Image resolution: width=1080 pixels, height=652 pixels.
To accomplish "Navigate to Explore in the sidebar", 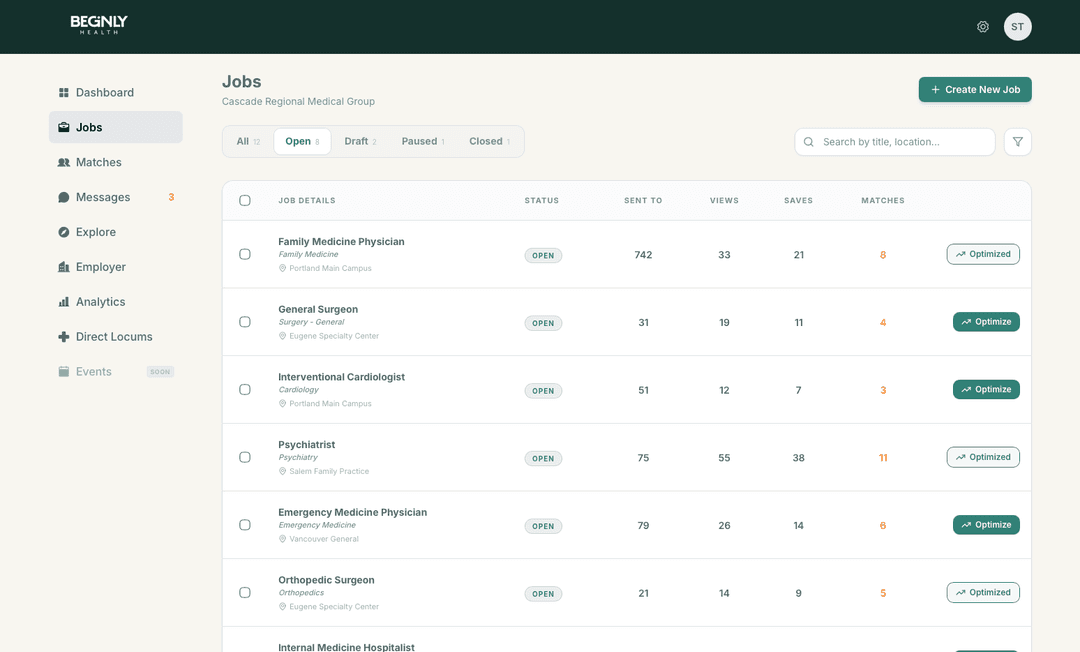I will click(95, 232).
